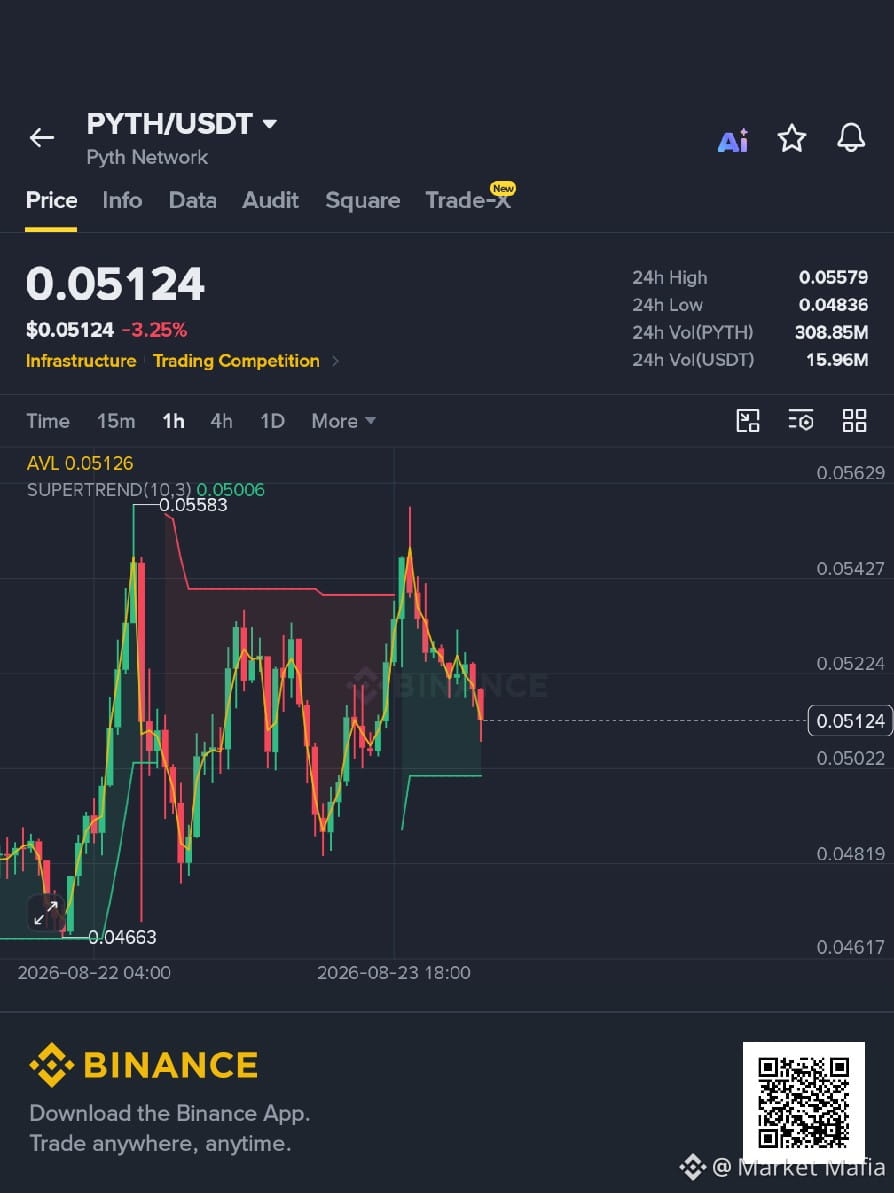Click the Pyth Network subtitle

click(x=147, y=157)
